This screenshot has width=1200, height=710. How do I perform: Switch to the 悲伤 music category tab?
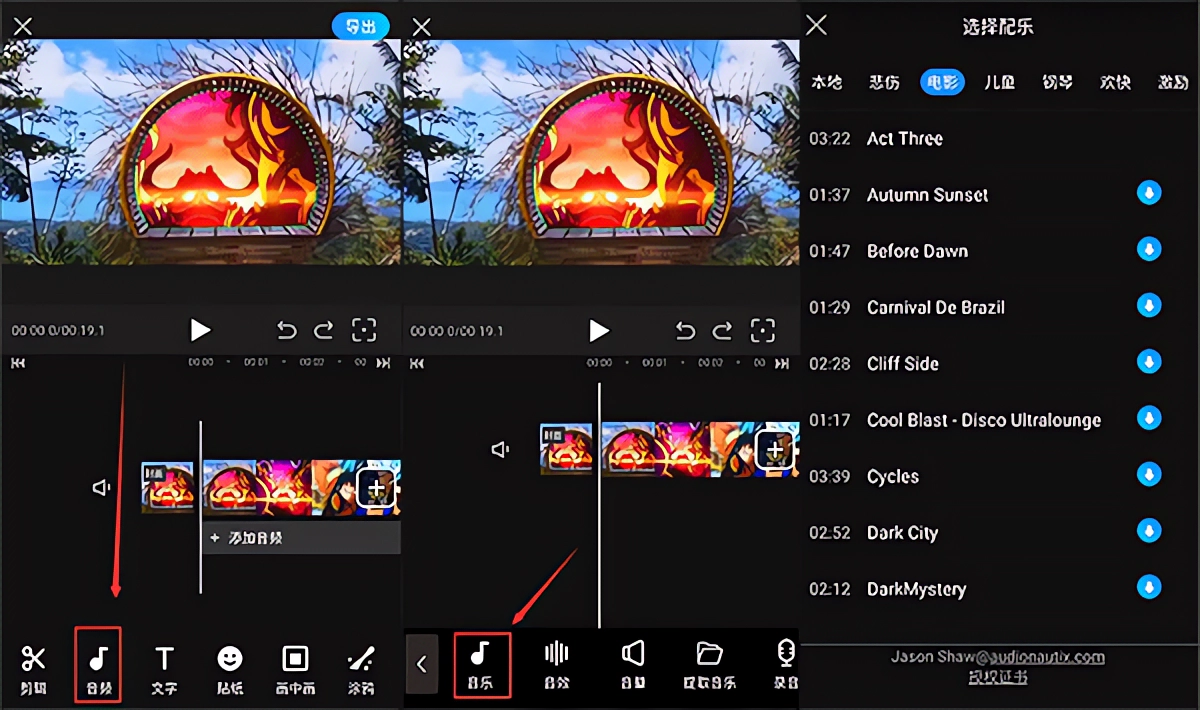(883, 82)
